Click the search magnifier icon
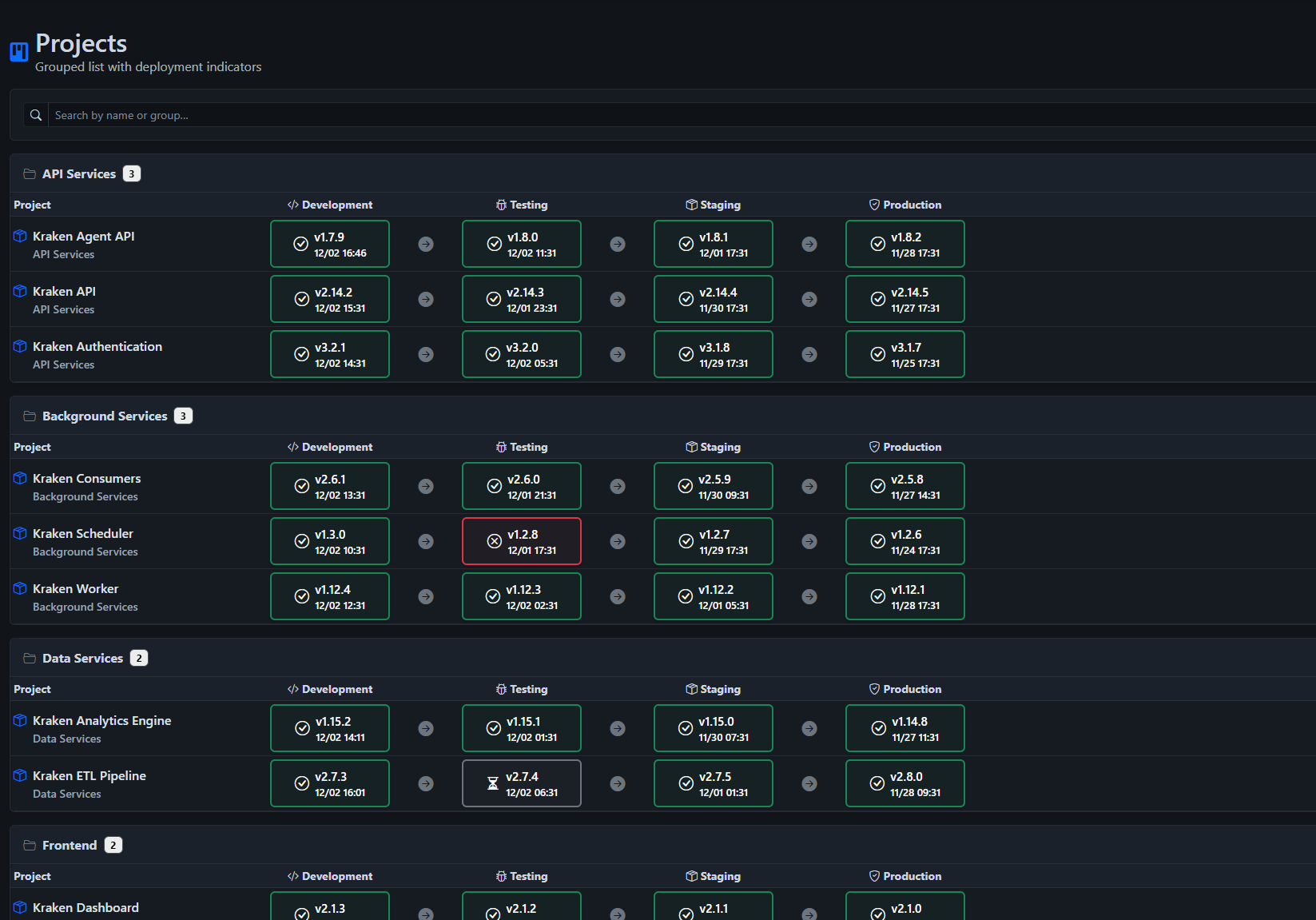Viewport: 1316px width, 920px height. tap(35, 114)
